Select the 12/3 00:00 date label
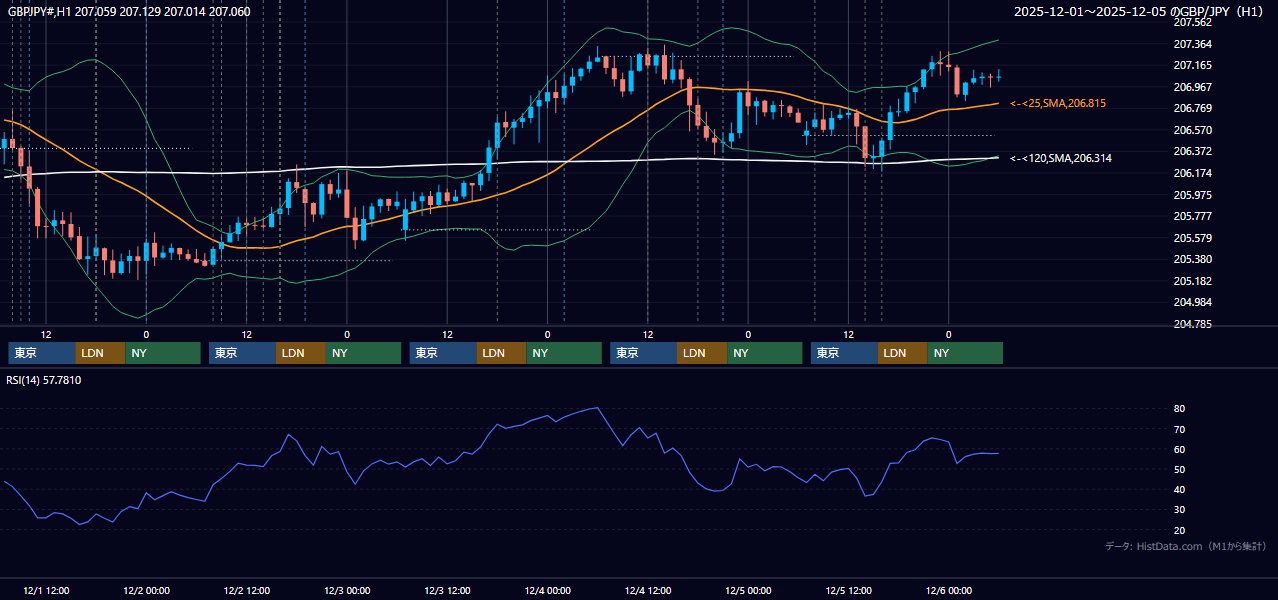The image size is (1278, 600). pyautogui.click(x=347, y=591)
